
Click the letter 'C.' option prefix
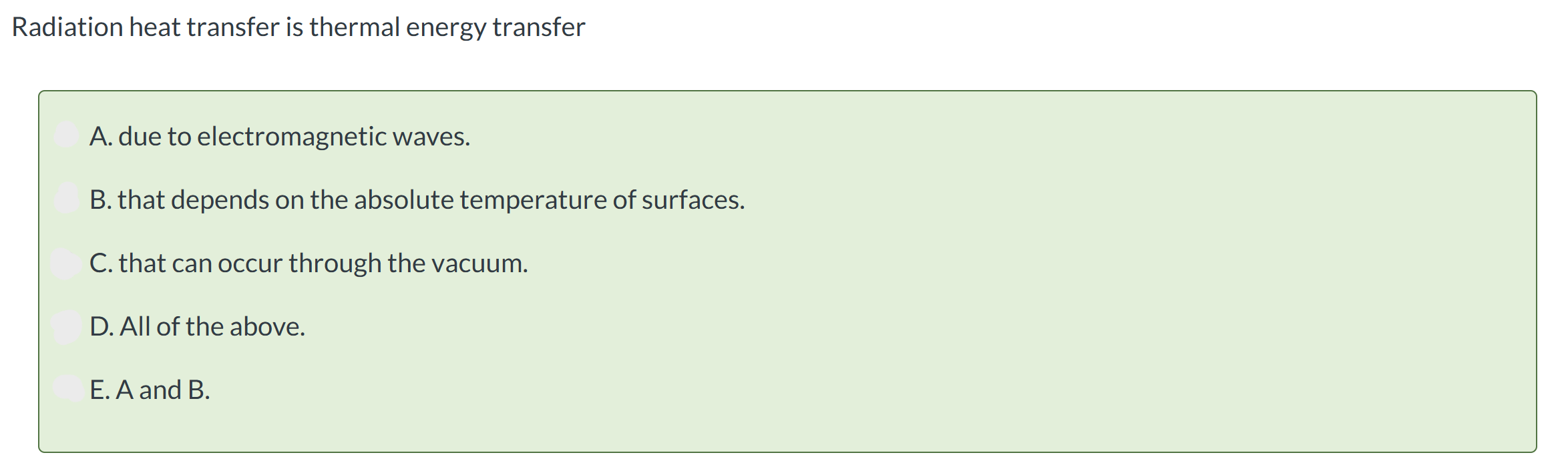pos(100,263)
